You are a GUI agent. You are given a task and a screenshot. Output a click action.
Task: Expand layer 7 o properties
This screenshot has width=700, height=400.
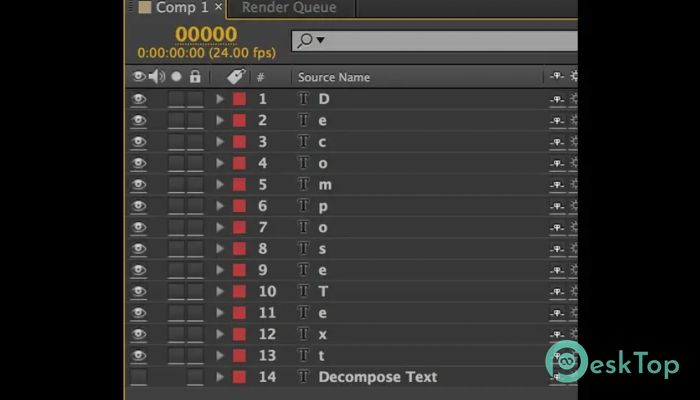pyautogui.click(x=220, y=227)
